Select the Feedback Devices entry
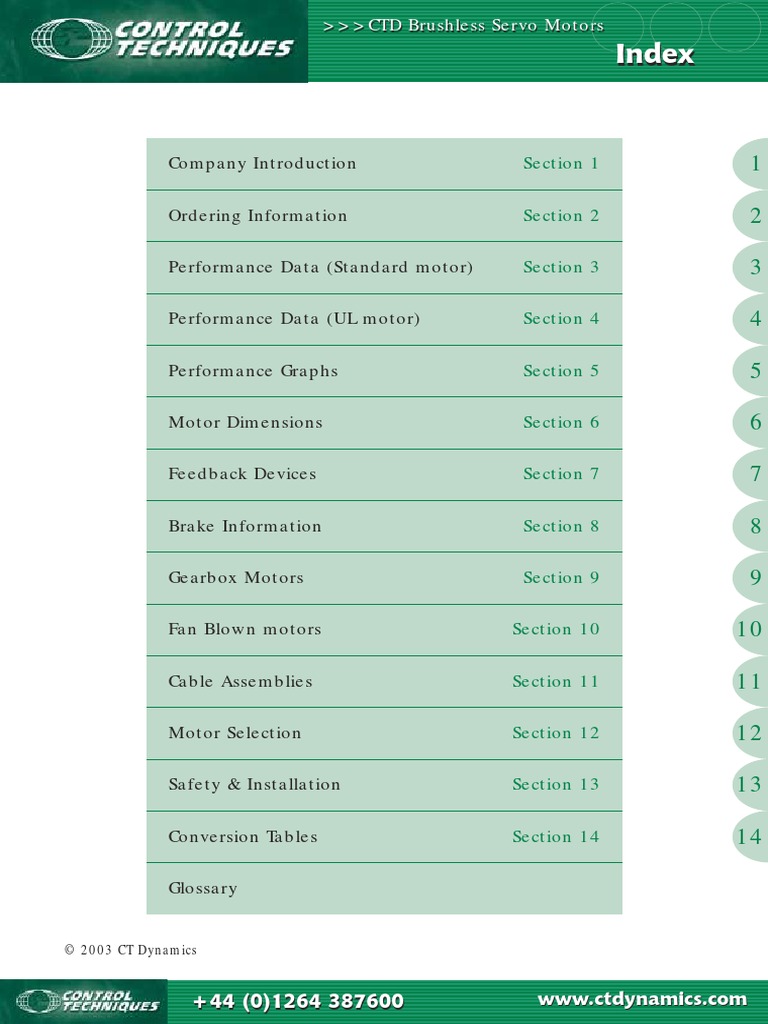This screenshot has height=1024, width=768. coord(242,474)
